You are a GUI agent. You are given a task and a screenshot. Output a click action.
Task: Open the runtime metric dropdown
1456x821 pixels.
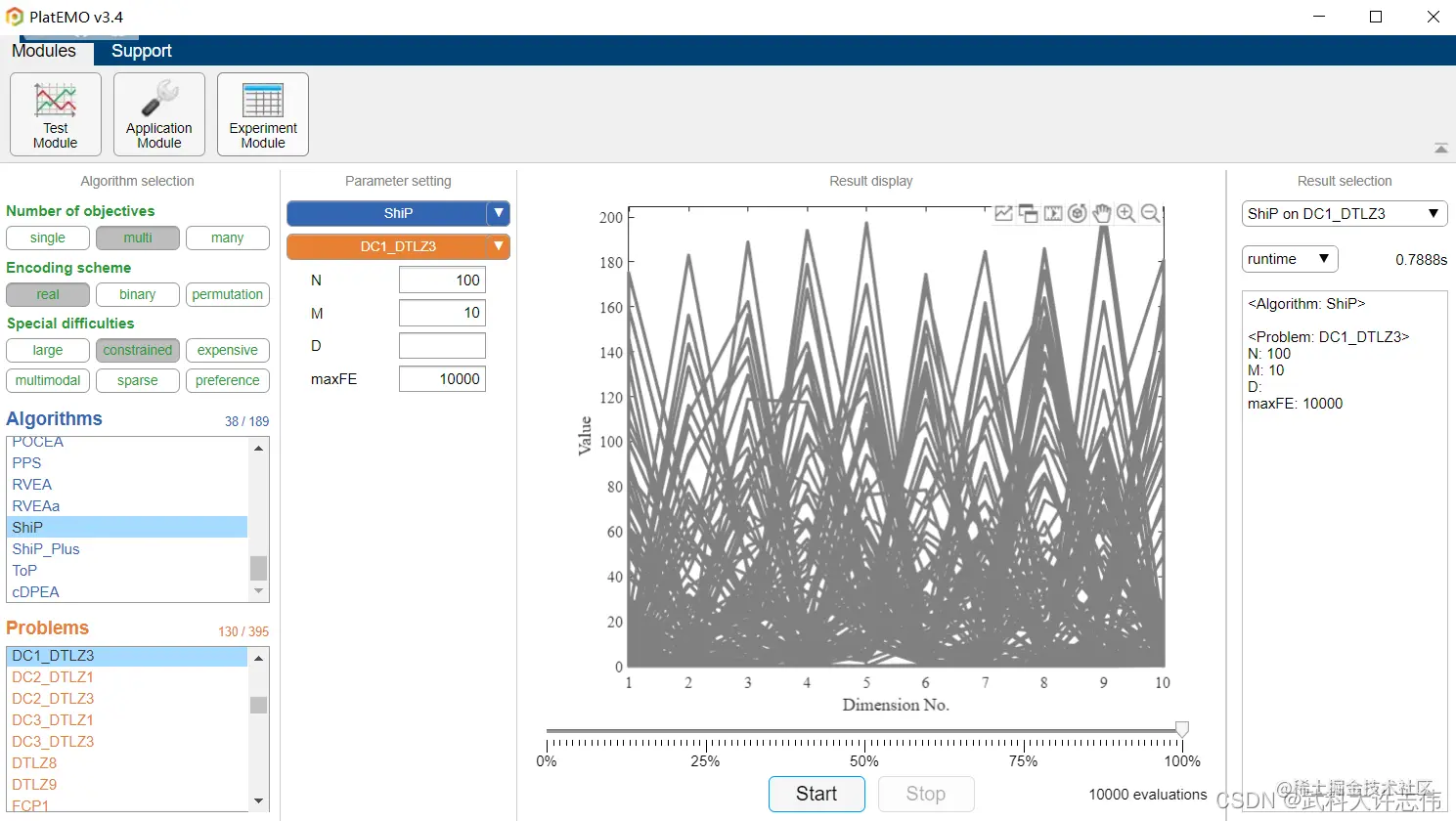(x=1290, y=259)
